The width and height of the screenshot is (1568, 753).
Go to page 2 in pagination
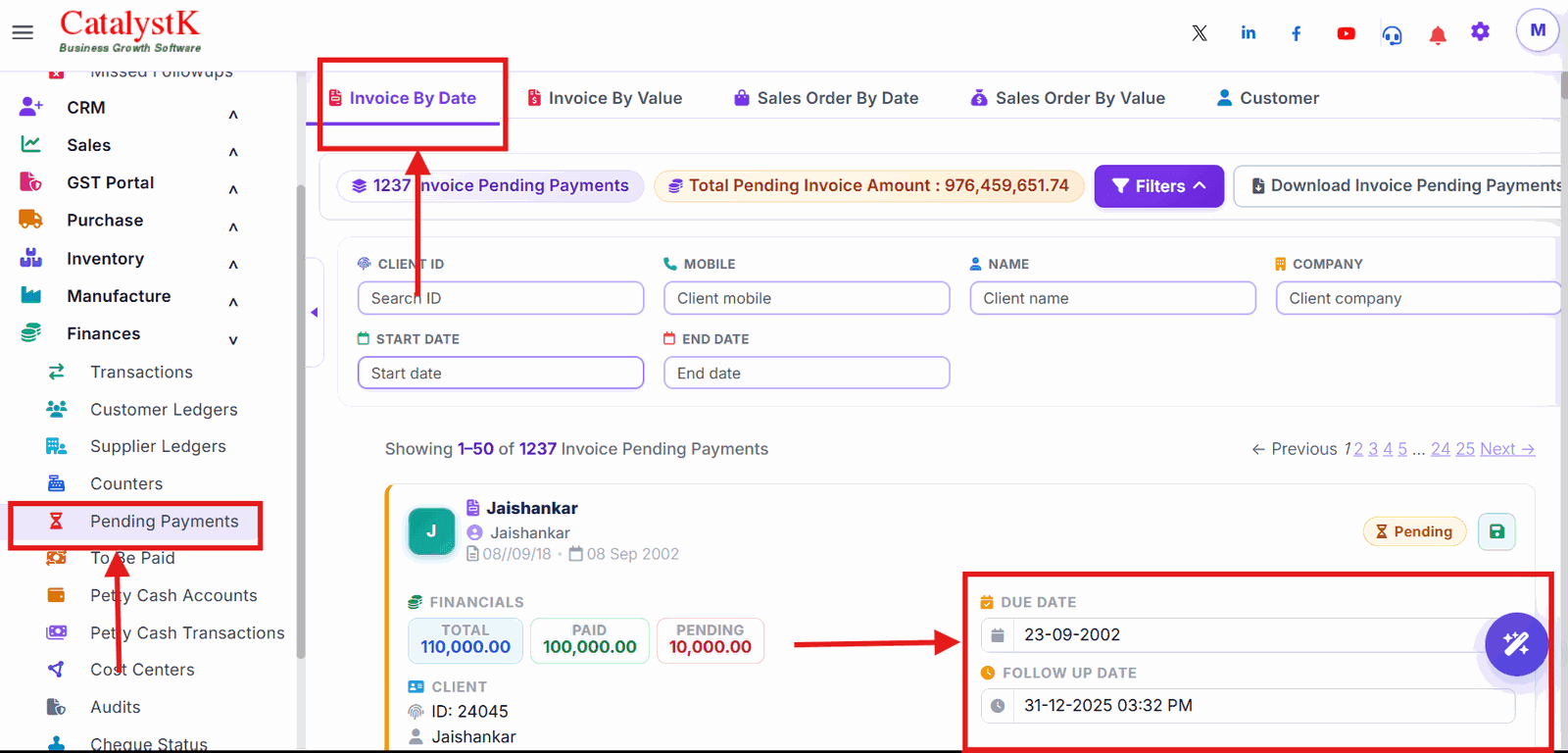point(1358,449)
